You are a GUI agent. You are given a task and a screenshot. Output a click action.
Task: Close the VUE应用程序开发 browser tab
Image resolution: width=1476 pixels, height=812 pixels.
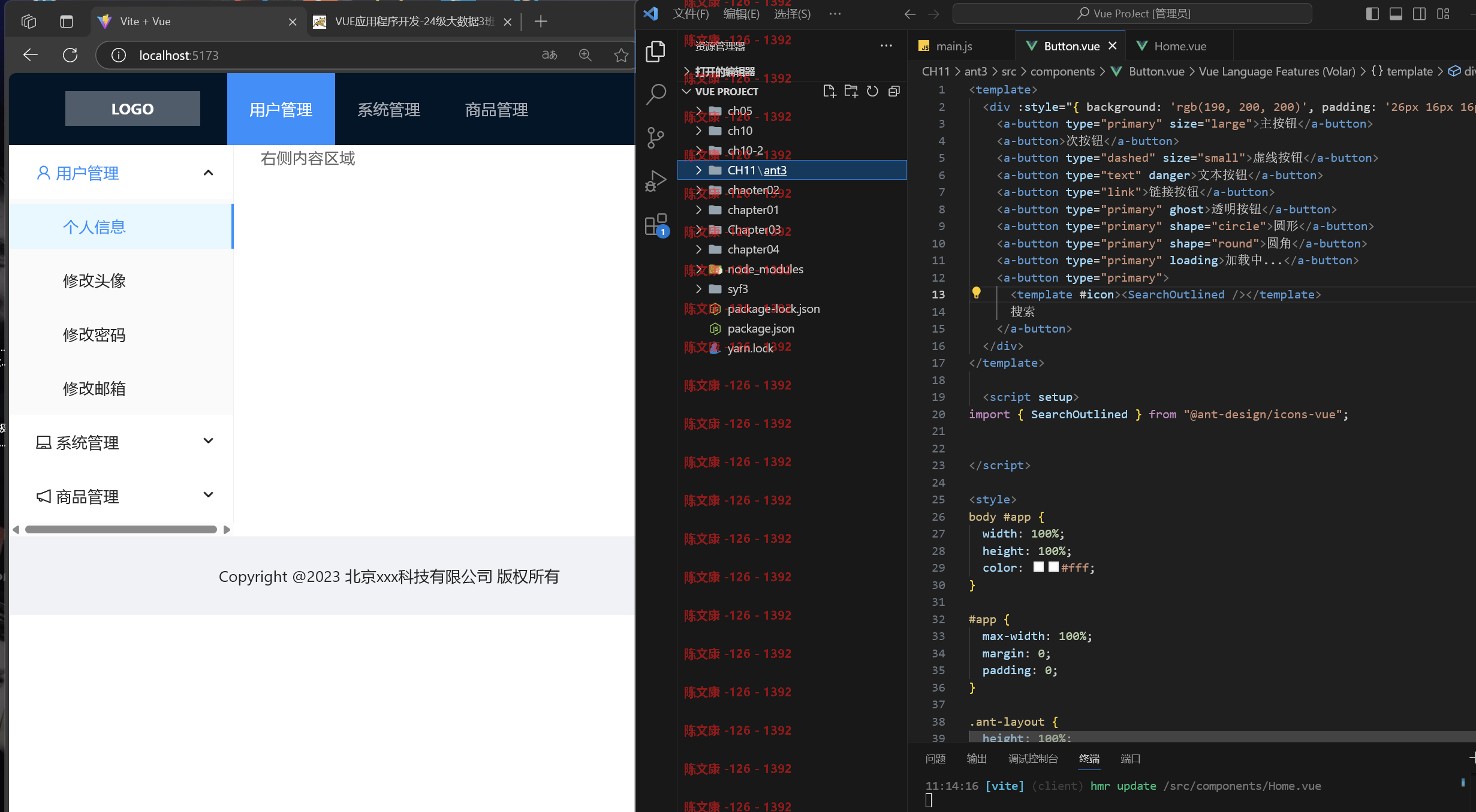pyautogui.click(x=508, y=22)
